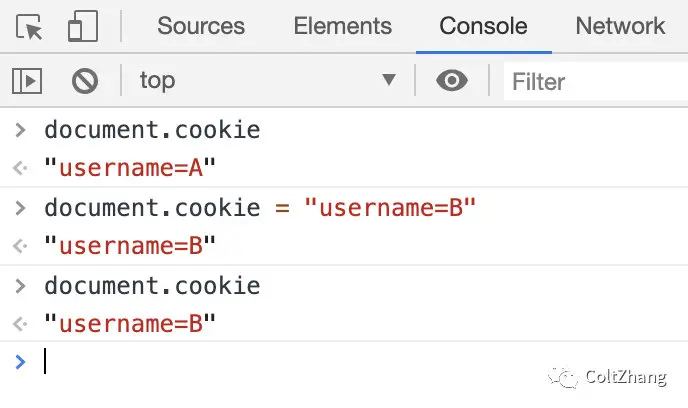The height and width of the screenshot is (408, 688).
Task: Activate the inspect element picker icon
Action: point(30,27)
